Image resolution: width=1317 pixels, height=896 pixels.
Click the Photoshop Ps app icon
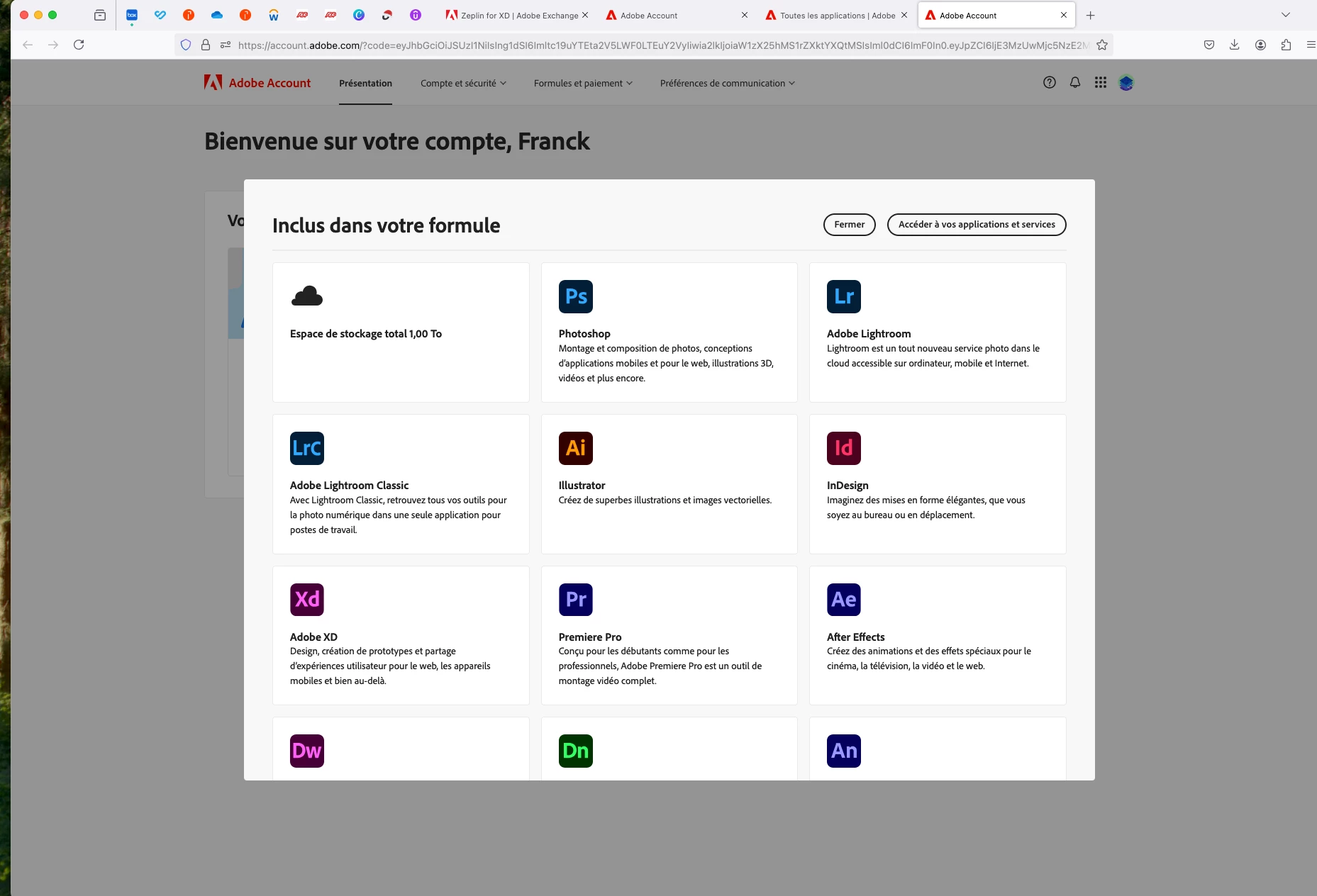tap(575, 296)
